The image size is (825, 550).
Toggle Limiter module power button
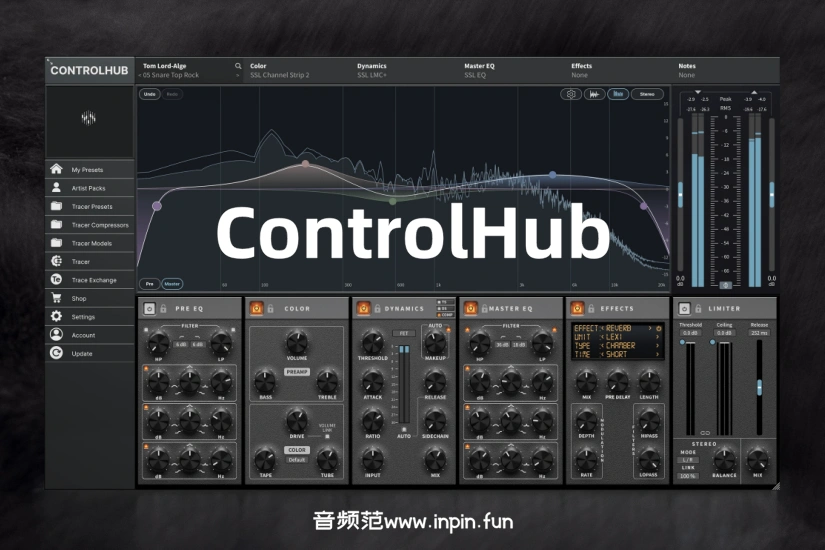(x=685, y=308)
